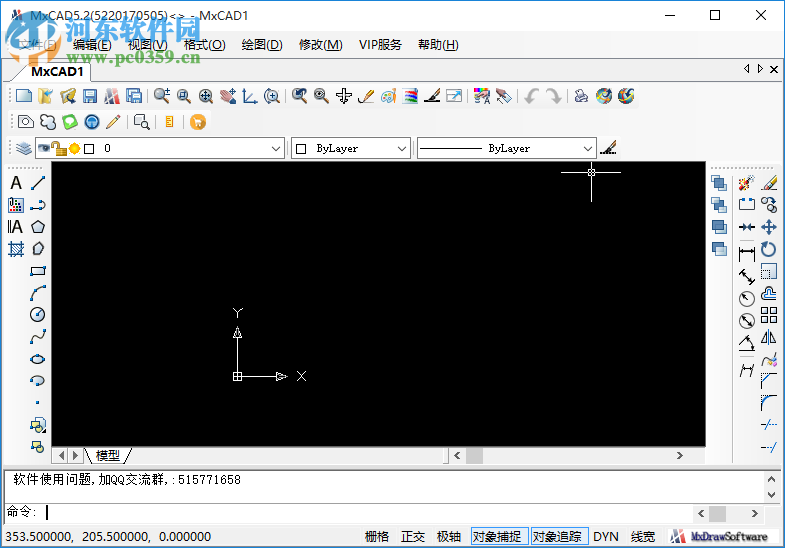Select the Move tool
The image size is (785, 548).
[768, 227]
